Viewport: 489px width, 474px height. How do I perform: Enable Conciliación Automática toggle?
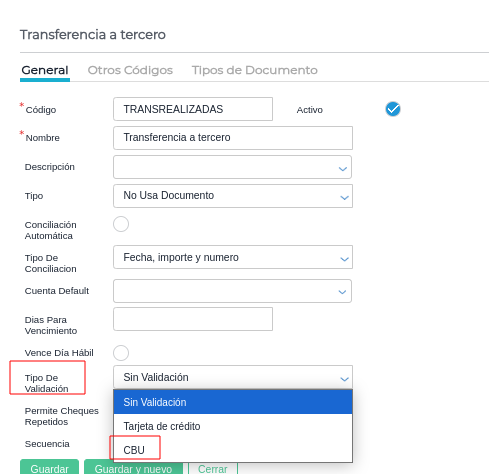click(x=121, y=224)
